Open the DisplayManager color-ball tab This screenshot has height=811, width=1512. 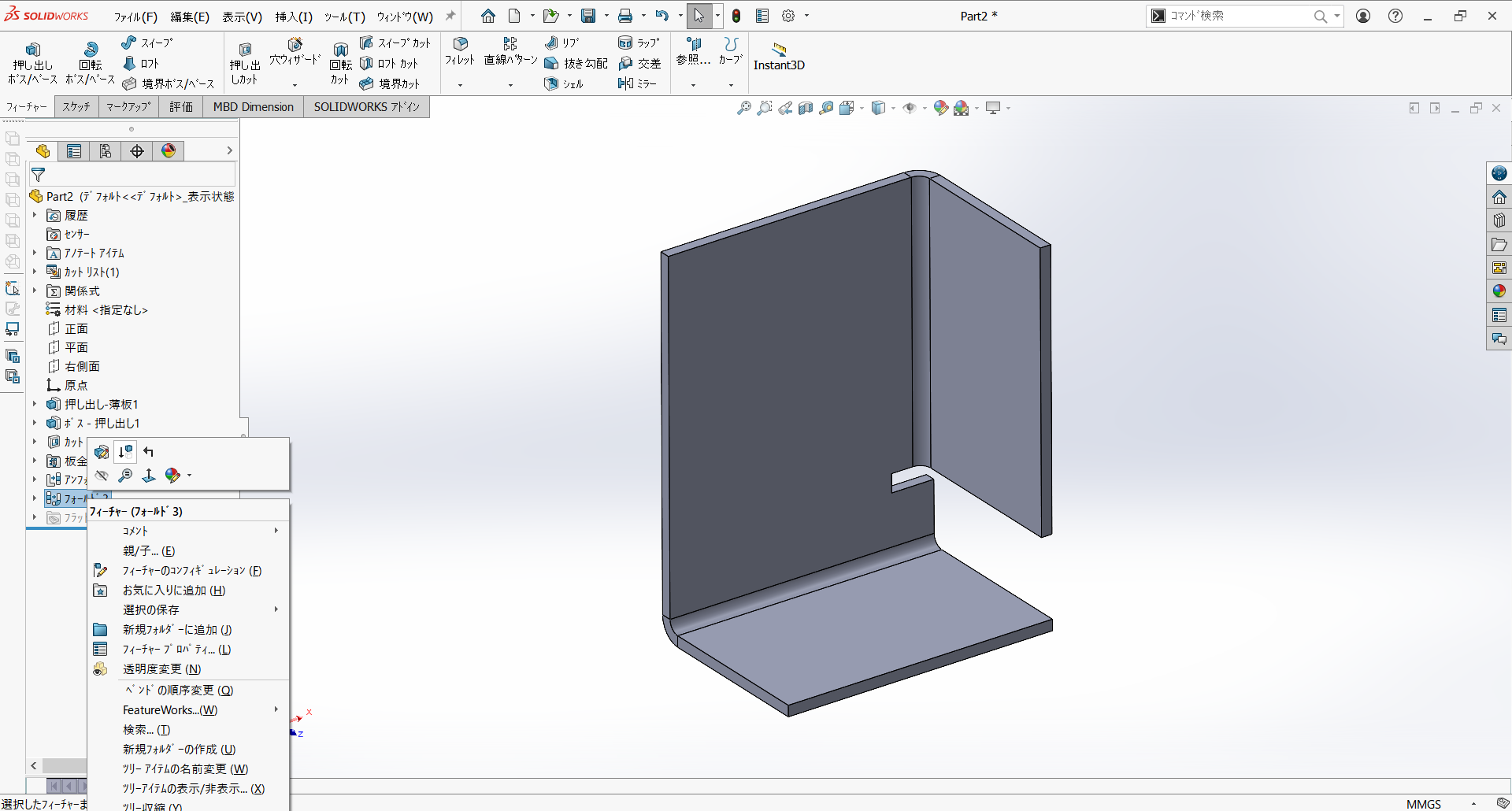pyautogui.click(x=169, y=151)
